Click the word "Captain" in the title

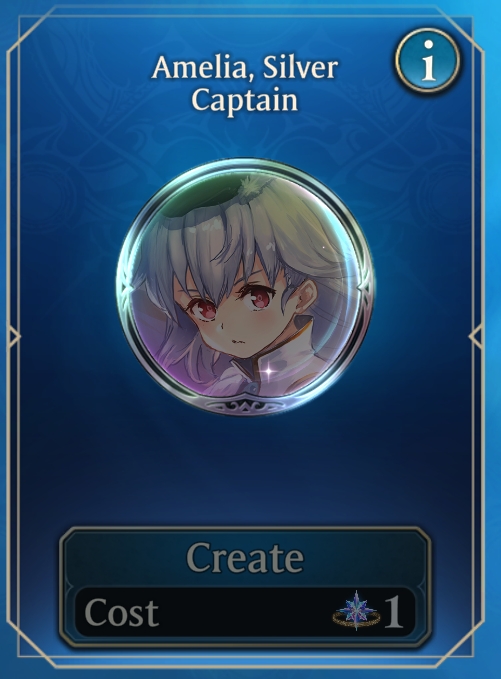(245, 101)
